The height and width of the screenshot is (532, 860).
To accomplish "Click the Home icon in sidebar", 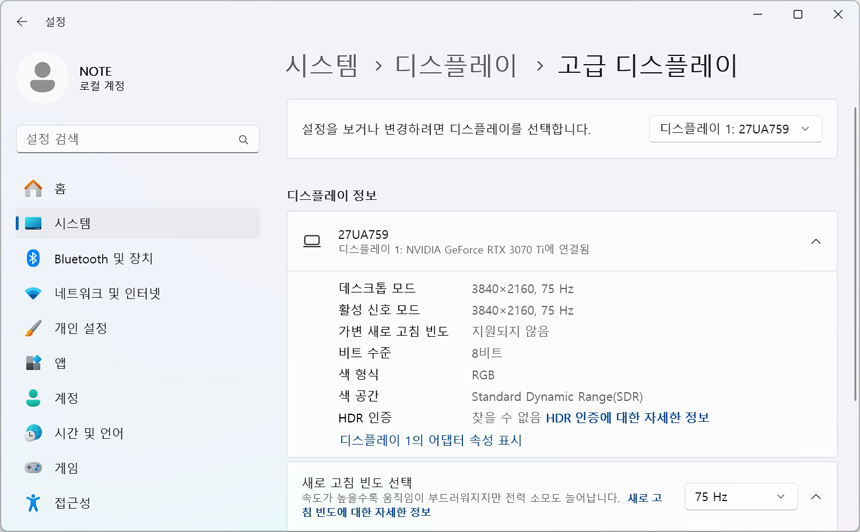I will pos(33,189).
